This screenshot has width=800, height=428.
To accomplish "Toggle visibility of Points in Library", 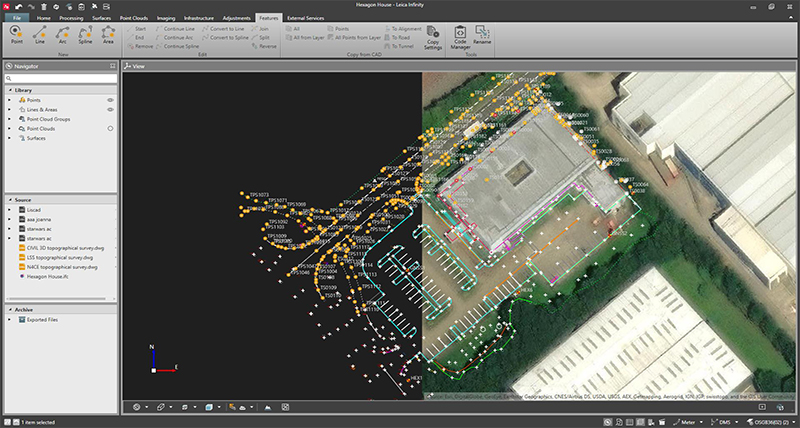I will (110, 101).
